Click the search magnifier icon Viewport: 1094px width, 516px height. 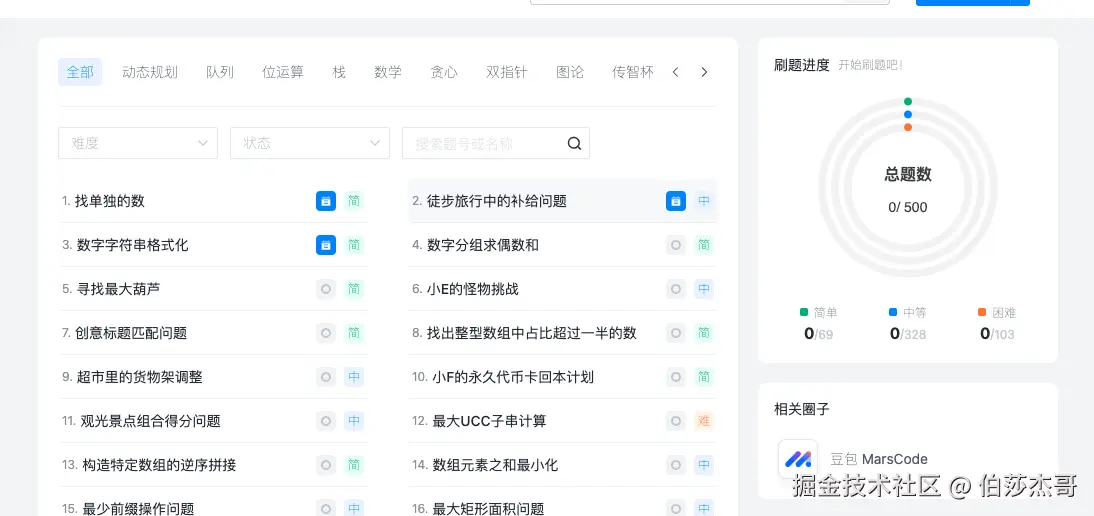click(574, 143)
